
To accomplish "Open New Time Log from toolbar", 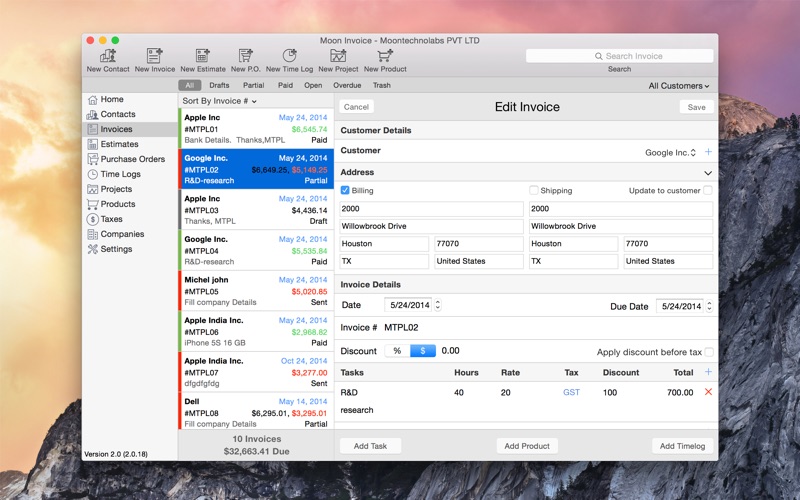I will [x=289, y=56].
